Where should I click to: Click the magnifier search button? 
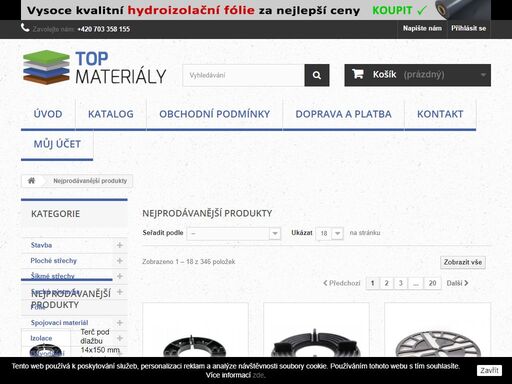(x=317, y=75)
